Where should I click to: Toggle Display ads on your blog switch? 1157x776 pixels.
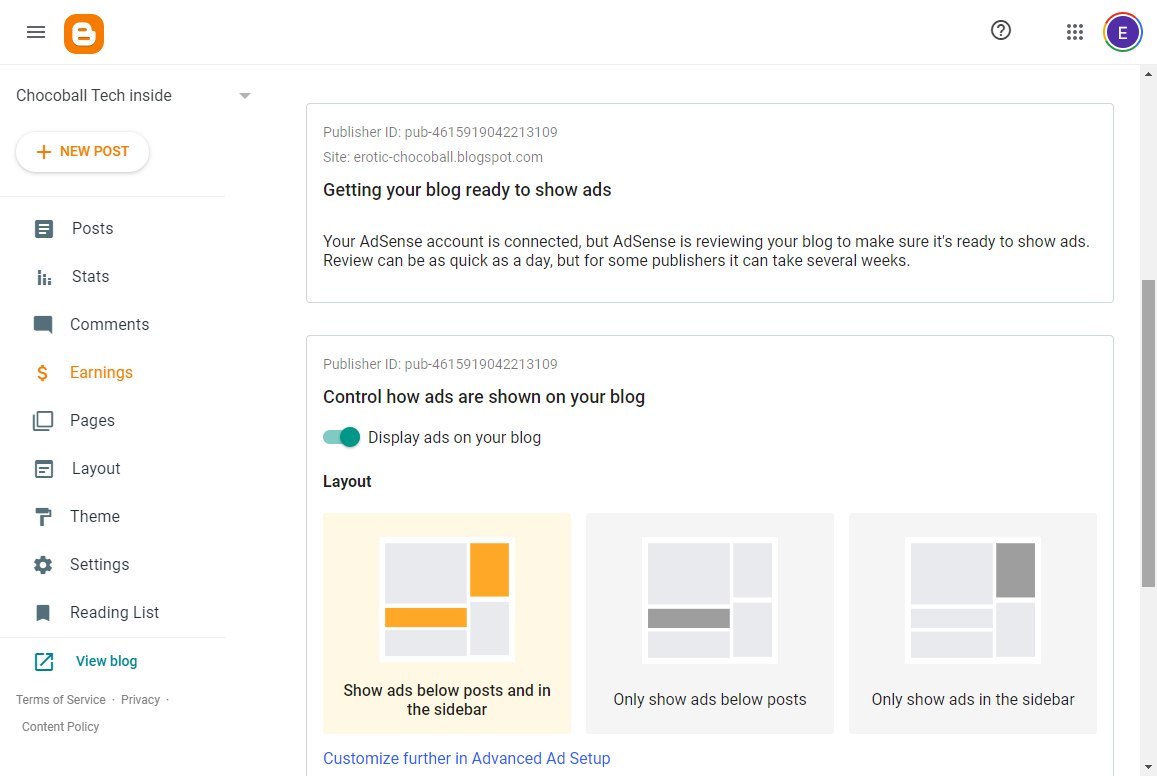coord(341,437)
